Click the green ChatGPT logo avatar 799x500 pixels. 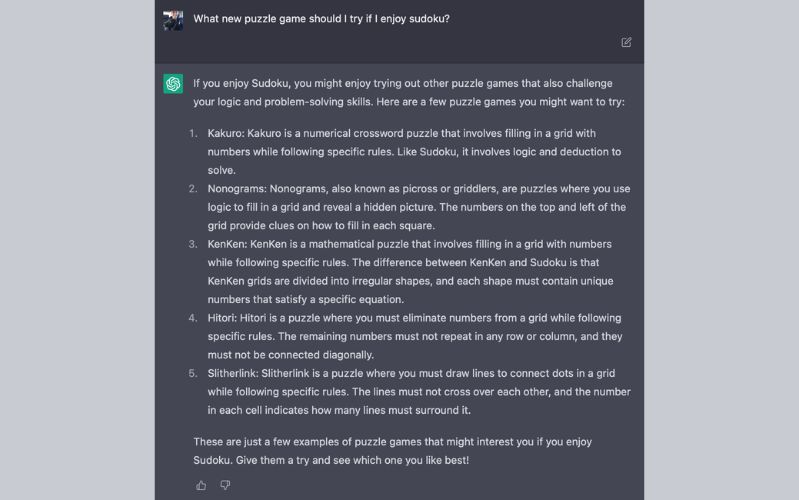(x=173, y=84)
